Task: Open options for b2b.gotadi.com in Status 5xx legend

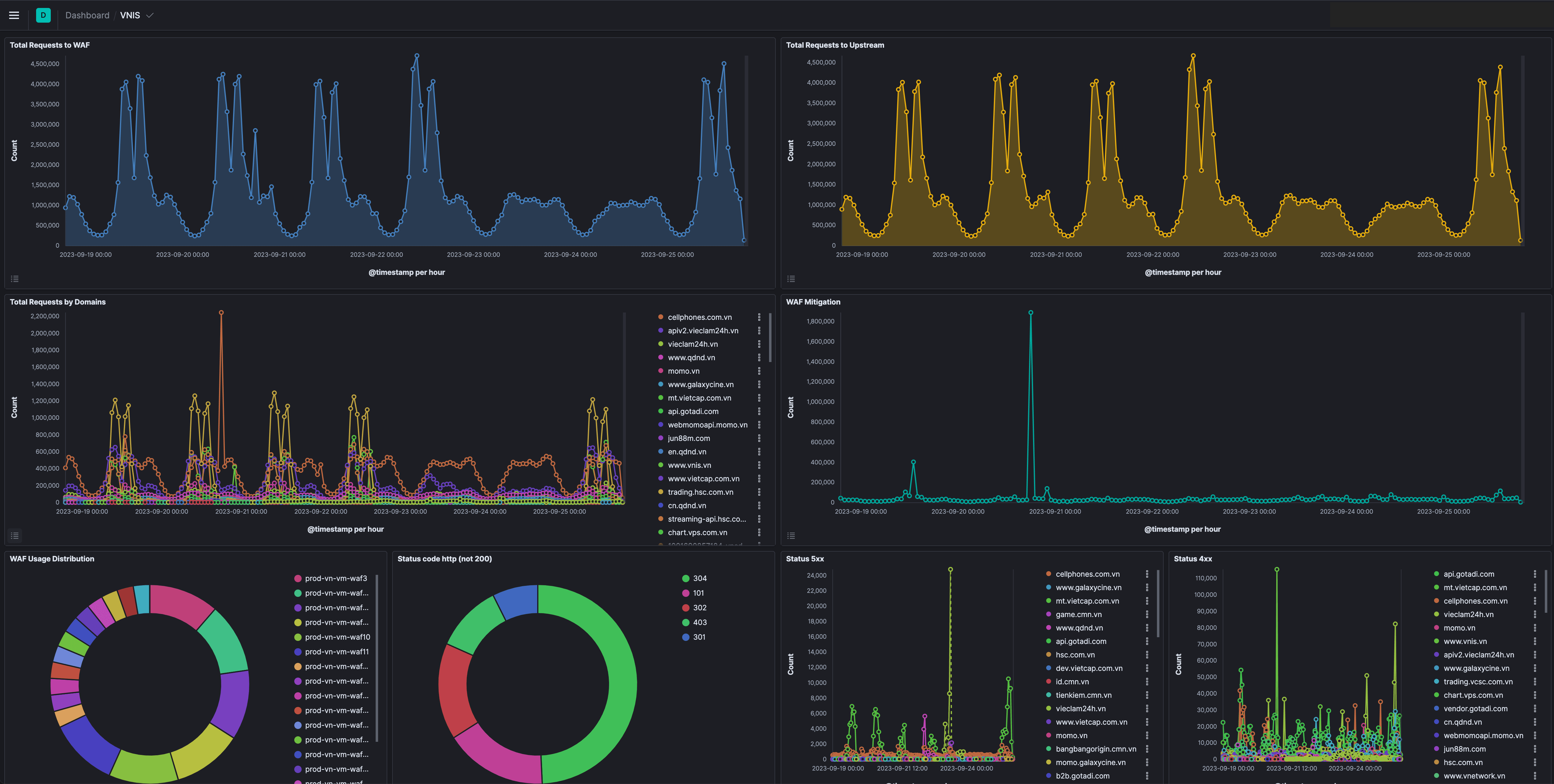Action: point(1147,776)
